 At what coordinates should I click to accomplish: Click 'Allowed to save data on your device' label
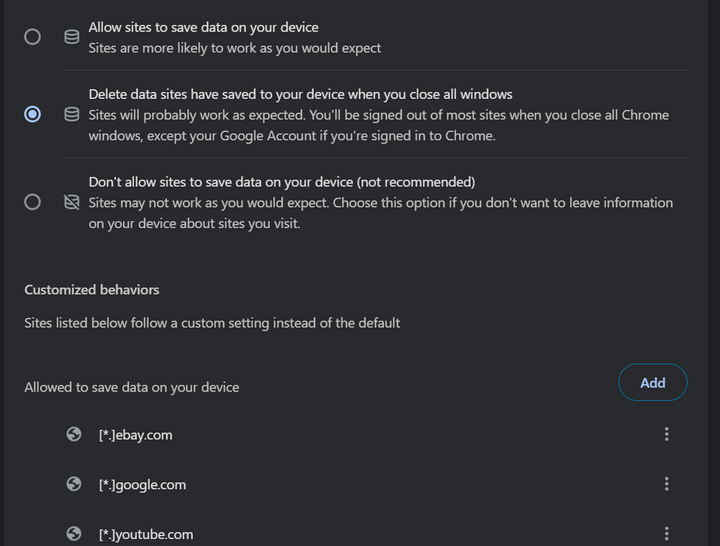click(x=132, y=387)
